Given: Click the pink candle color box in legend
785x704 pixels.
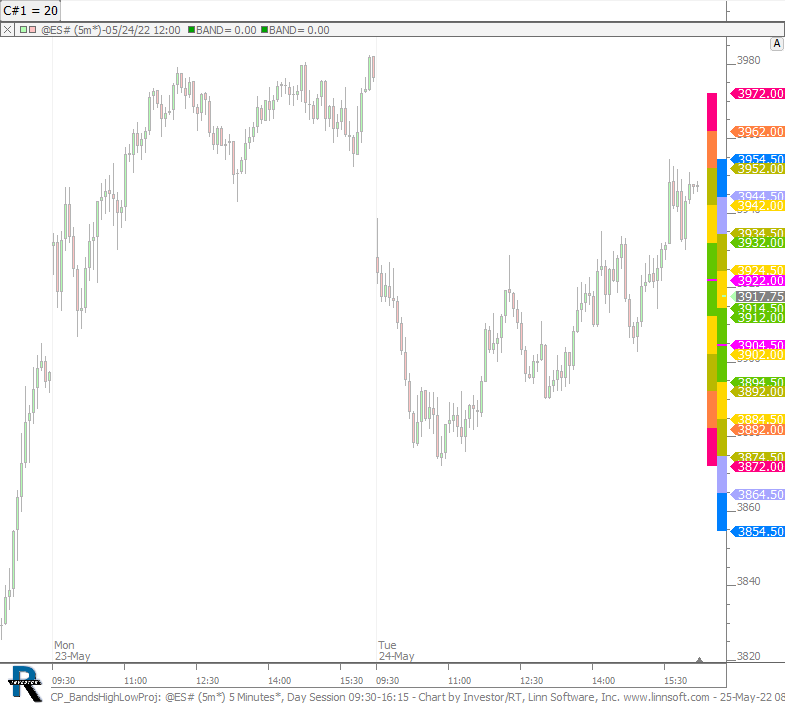Looking at the screenshot, I should pyautogui.click(x=33, y=30).
